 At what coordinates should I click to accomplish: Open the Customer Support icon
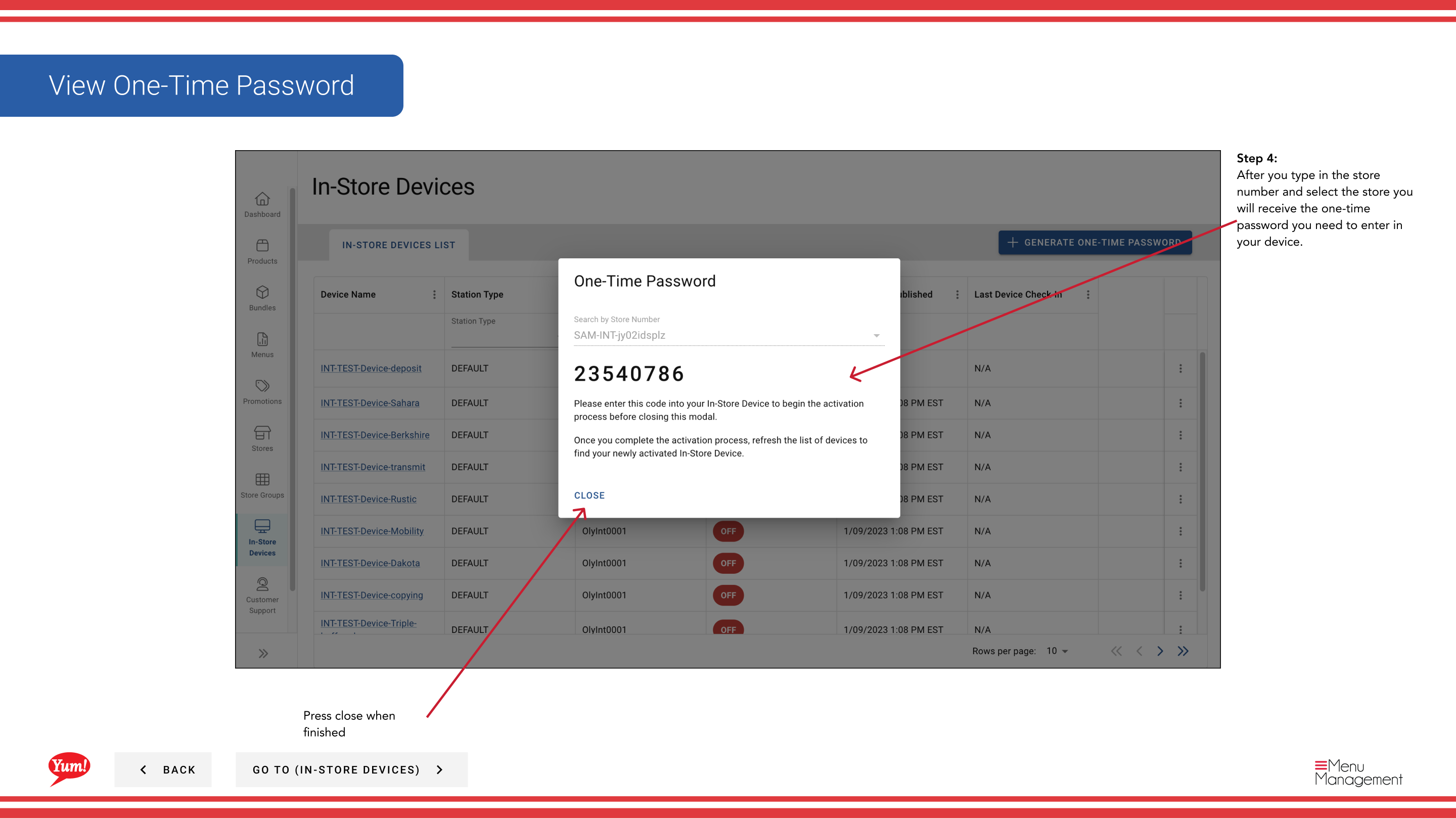(262, 584)
